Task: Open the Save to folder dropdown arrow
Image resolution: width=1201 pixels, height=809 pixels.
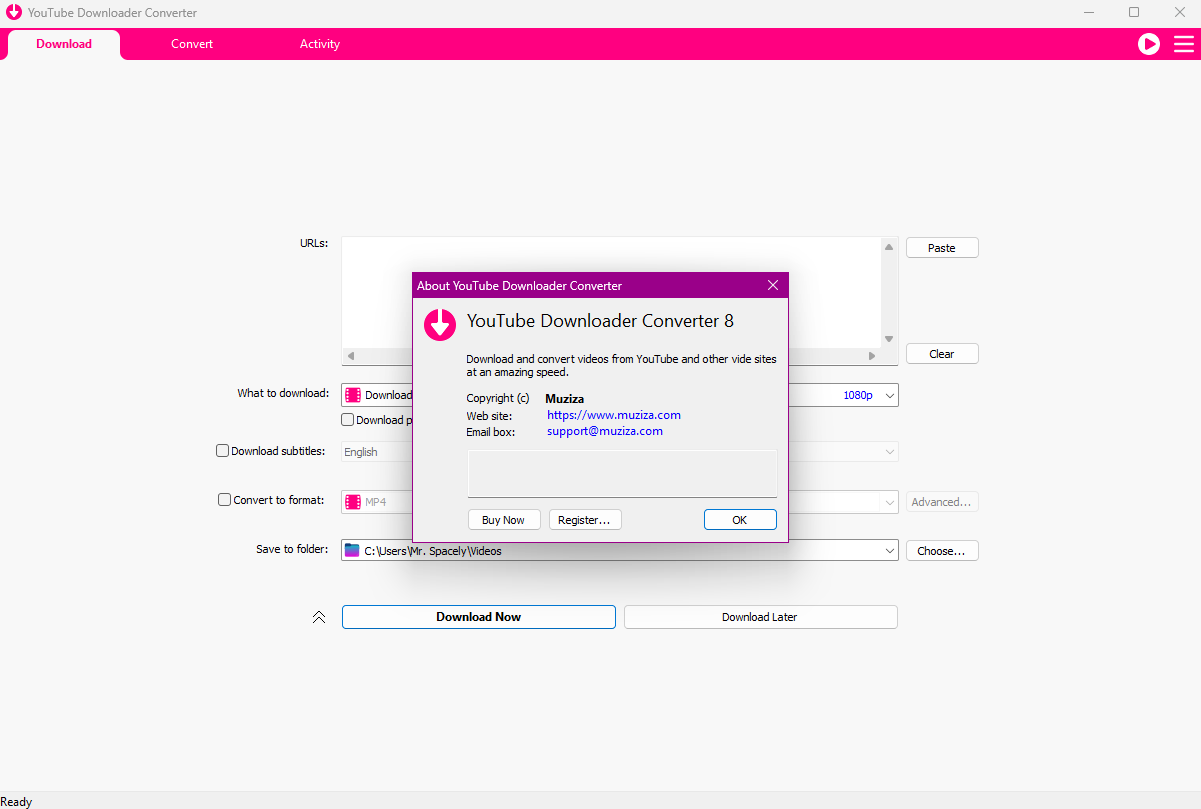Action: pyautogui.click(x=889, y=550)
